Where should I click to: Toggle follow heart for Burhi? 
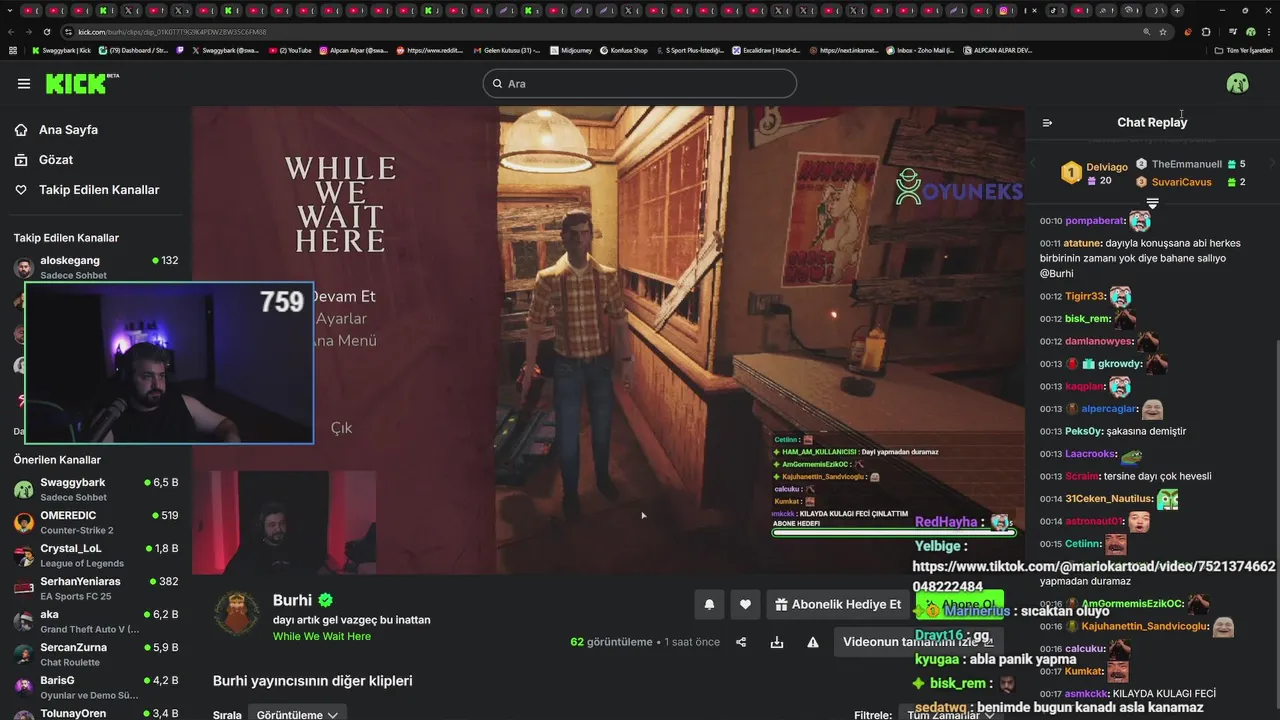point(745,604)
